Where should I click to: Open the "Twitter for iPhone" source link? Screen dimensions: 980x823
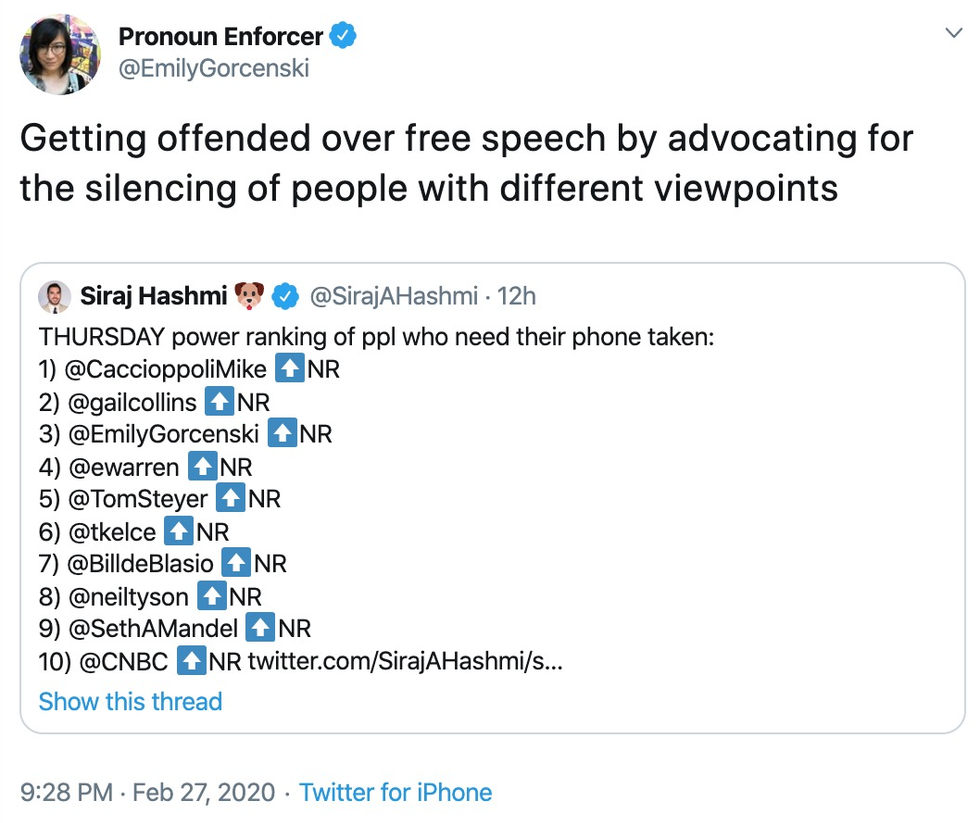tap(395, 793)
